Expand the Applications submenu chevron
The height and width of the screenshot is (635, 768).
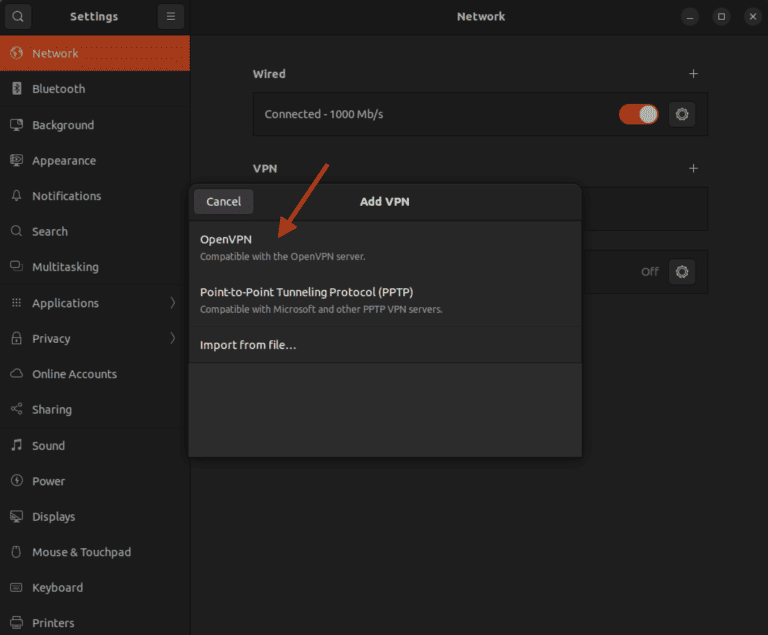[172, 303]
